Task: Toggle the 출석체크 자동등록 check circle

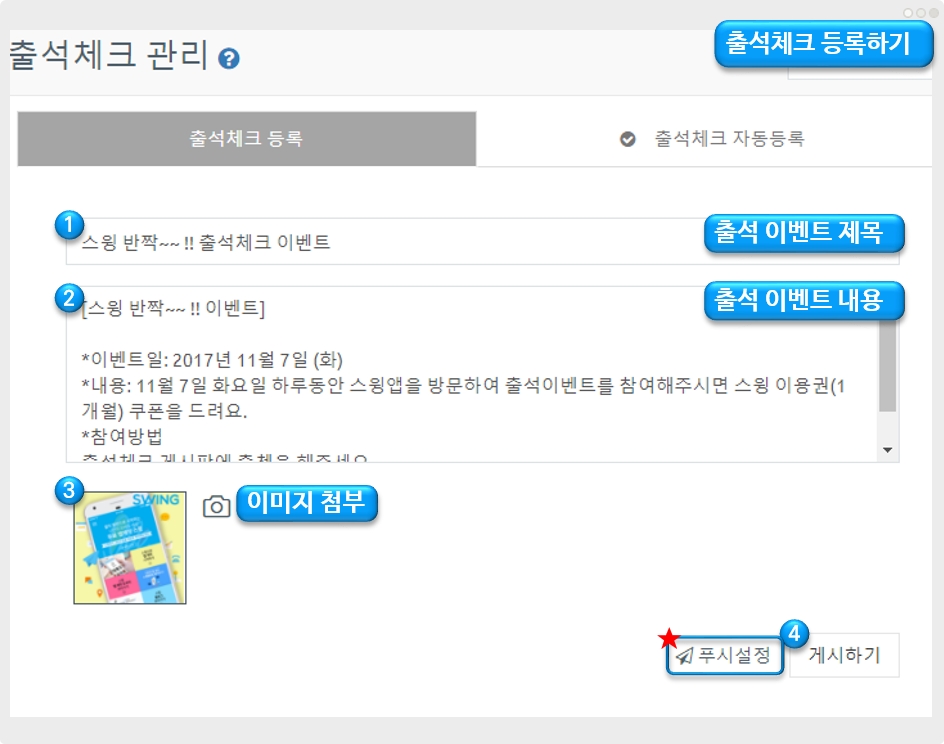Action: [627, 139]
